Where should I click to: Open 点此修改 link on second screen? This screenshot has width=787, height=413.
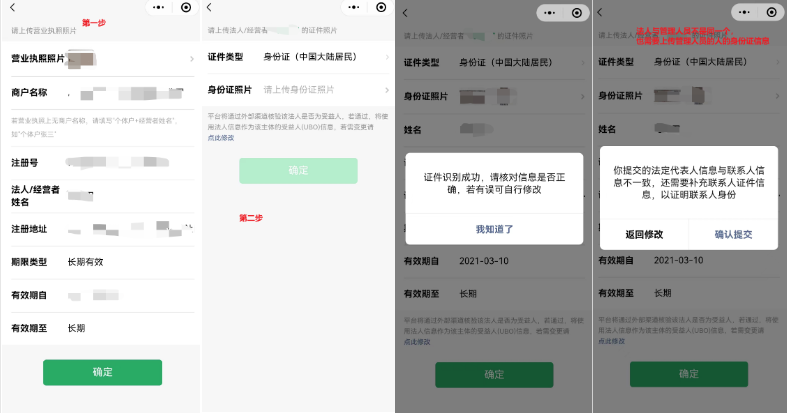coord(221,138)
